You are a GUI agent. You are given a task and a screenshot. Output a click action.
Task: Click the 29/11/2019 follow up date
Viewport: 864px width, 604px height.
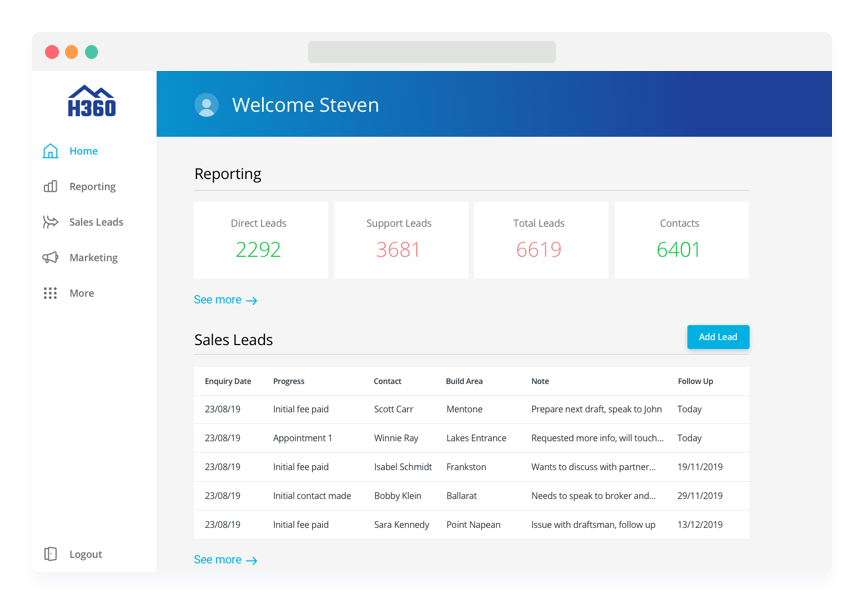700,496
